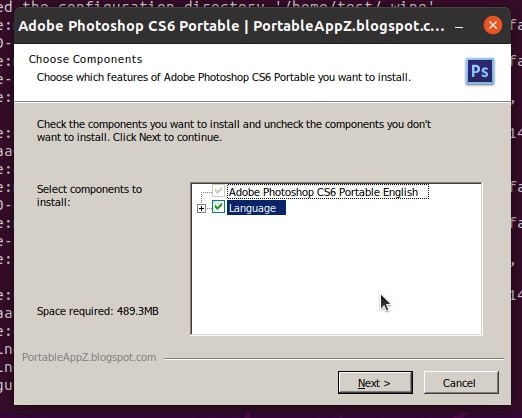Click the greyed Photoshop CS6 Portable English checkbox
This screenshot has height=418, width=522.
[x=218, y=191]
